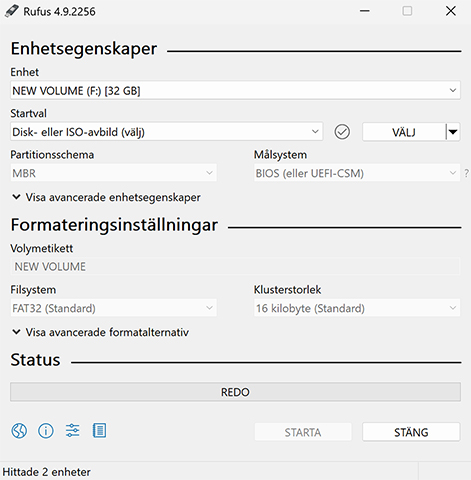The image size is (471, 480).
Task: Open the About info icon
Action: click(x=46, y=431)
